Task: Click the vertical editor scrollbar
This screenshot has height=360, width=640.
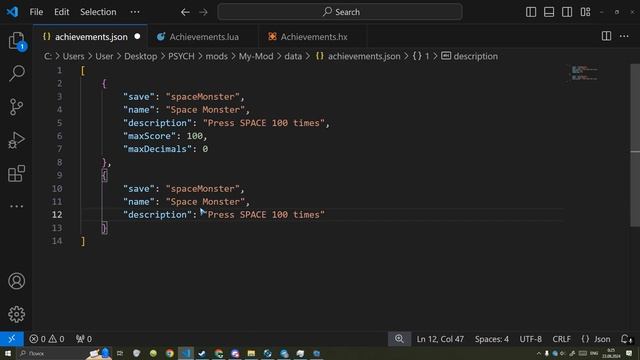Action: (635, 145)
